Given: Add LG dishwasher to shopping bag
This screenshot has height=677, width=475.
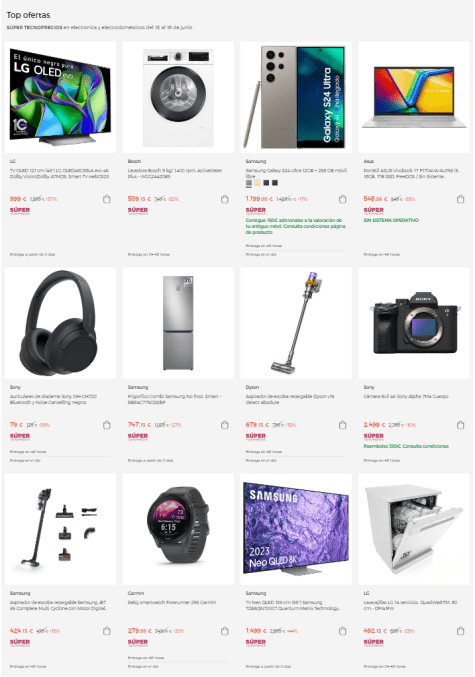Looking at the screenshot, I should click(460, 631).
